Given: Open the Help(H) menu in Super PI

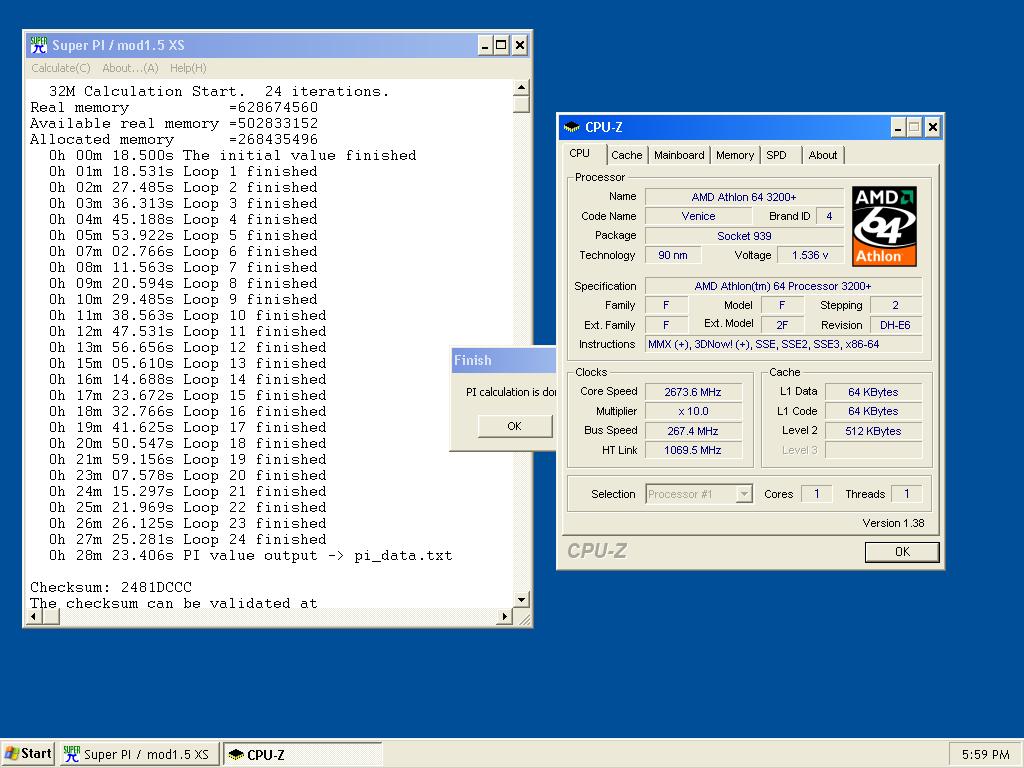Looking at the screenshot, I should pyautogui.click(x=188, y=68).
